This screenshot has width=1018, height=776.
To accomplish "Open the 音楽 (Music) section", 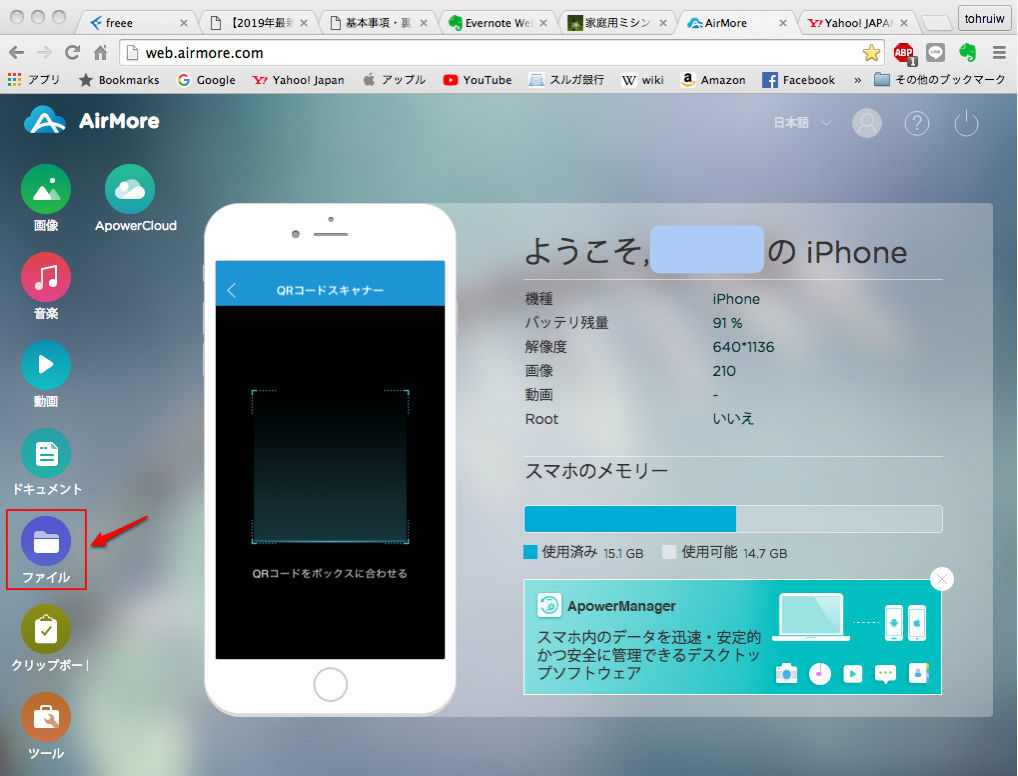I will 45,277.
